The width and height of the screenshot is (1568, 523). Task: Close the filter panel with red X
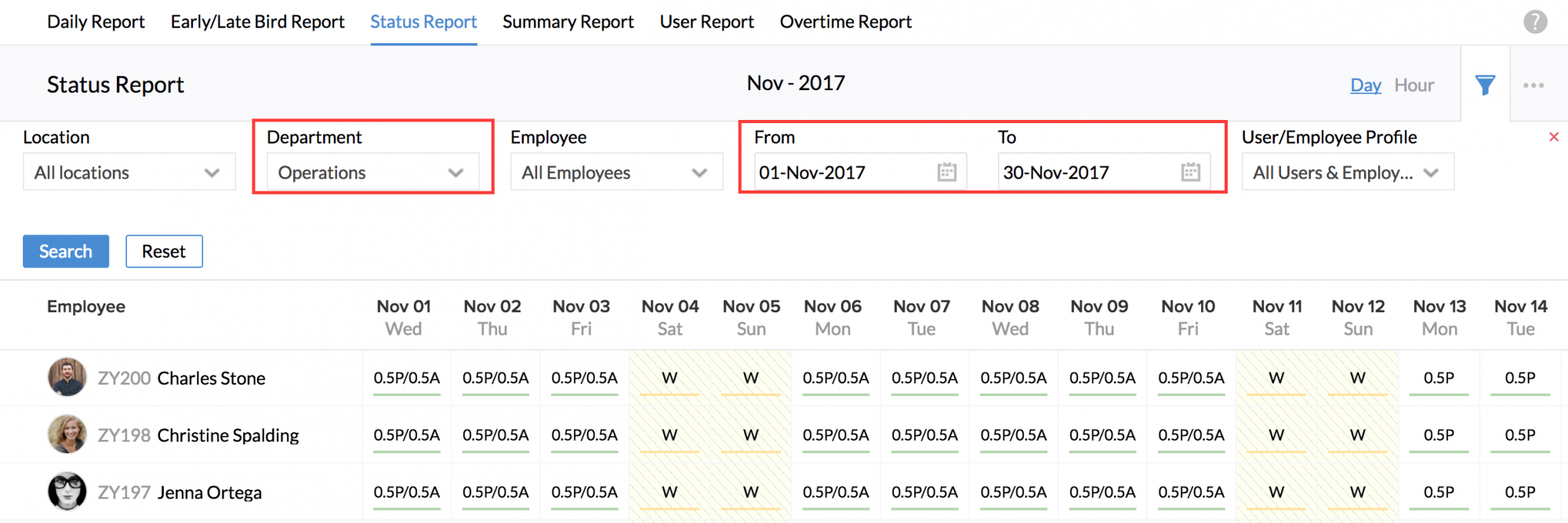pyautogui.click(x=1553, y=137)
